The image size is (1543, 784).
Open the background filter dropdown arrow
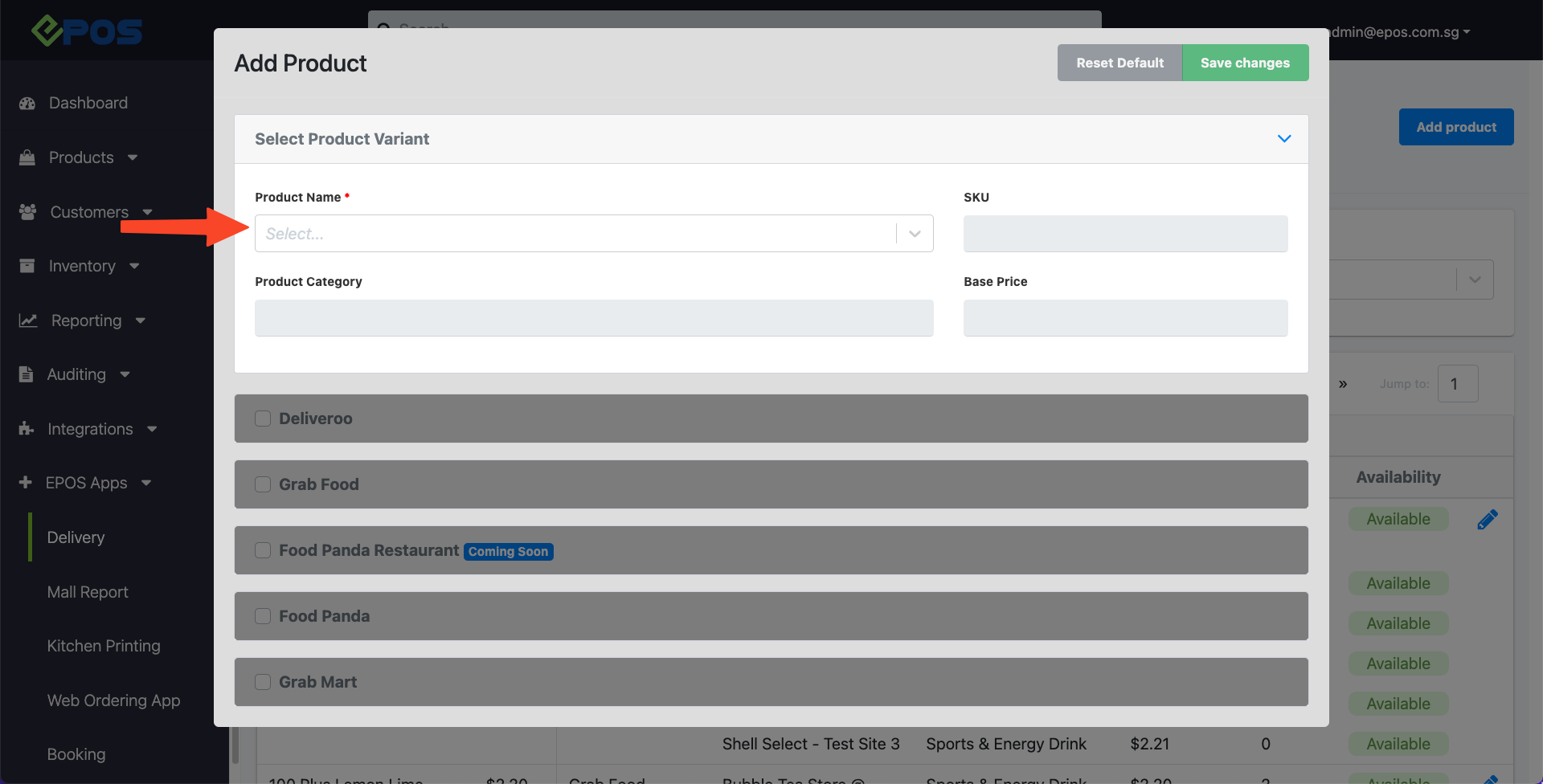1475,280
